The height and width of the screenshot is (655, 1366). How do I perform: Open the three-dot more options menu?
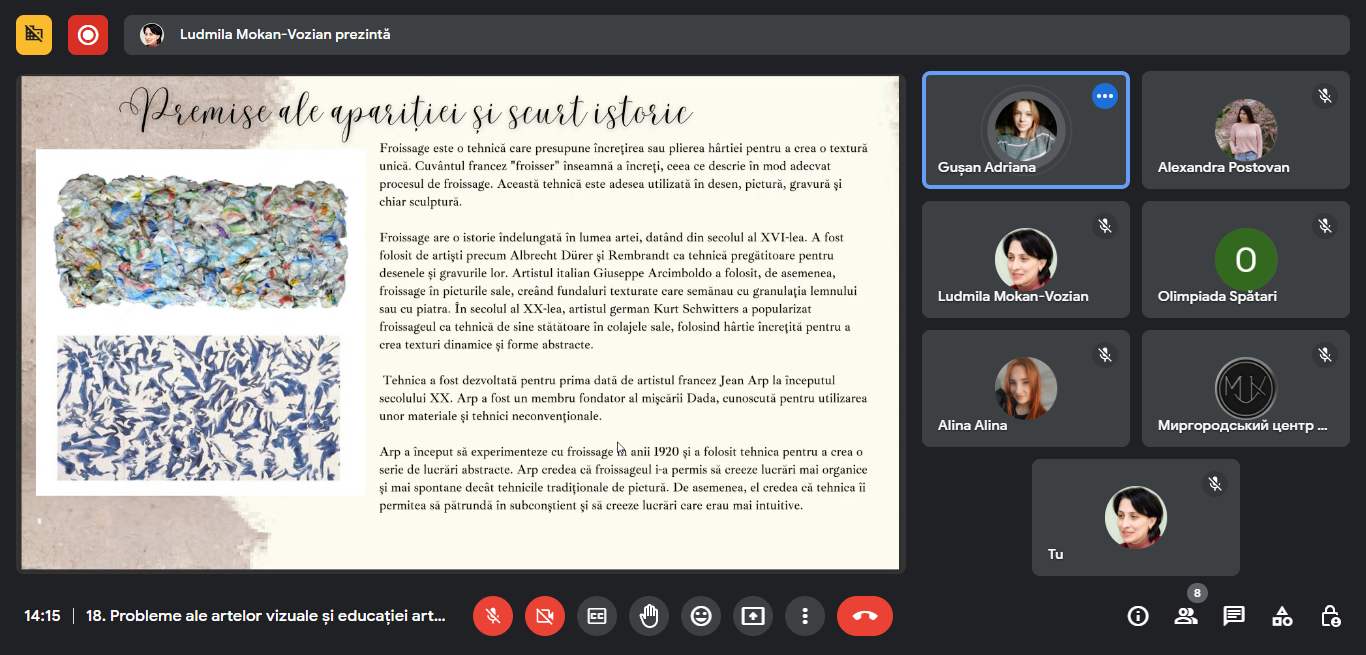(805, 616)
